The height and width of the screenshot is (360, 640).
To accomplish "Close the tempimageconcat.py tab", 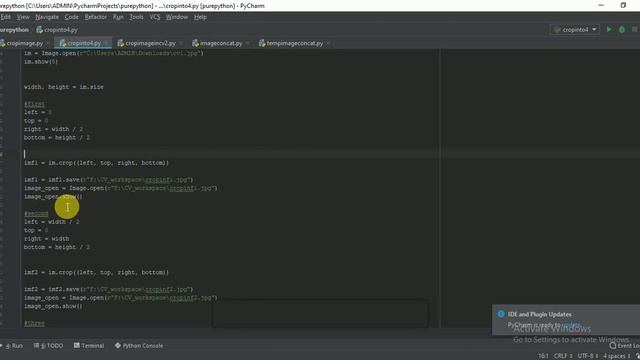I will click(328, 43).
